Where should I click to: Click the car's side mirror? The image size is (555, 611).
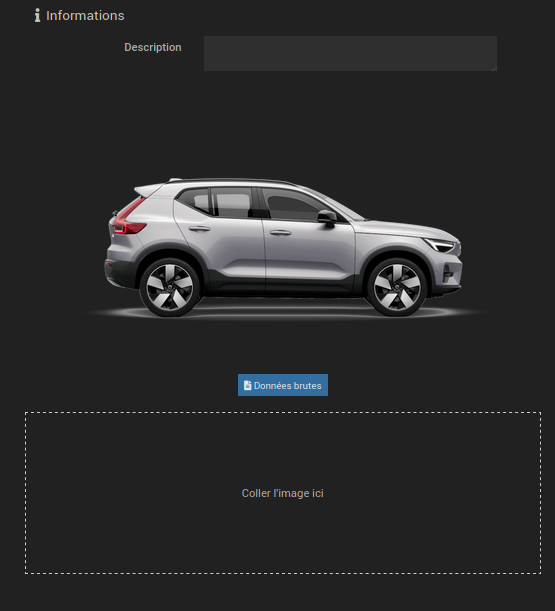pos(327,218)
